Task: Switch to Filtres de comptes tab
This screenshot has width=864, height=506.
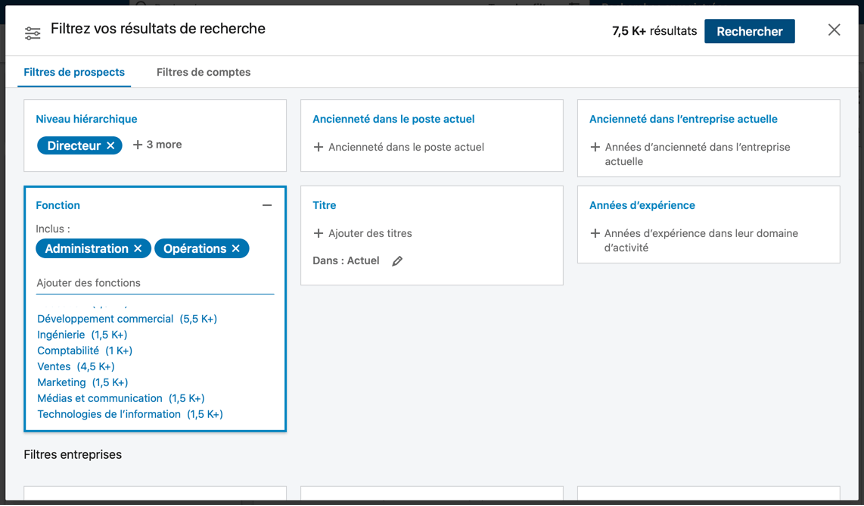Action: click(x=203, y=72)
